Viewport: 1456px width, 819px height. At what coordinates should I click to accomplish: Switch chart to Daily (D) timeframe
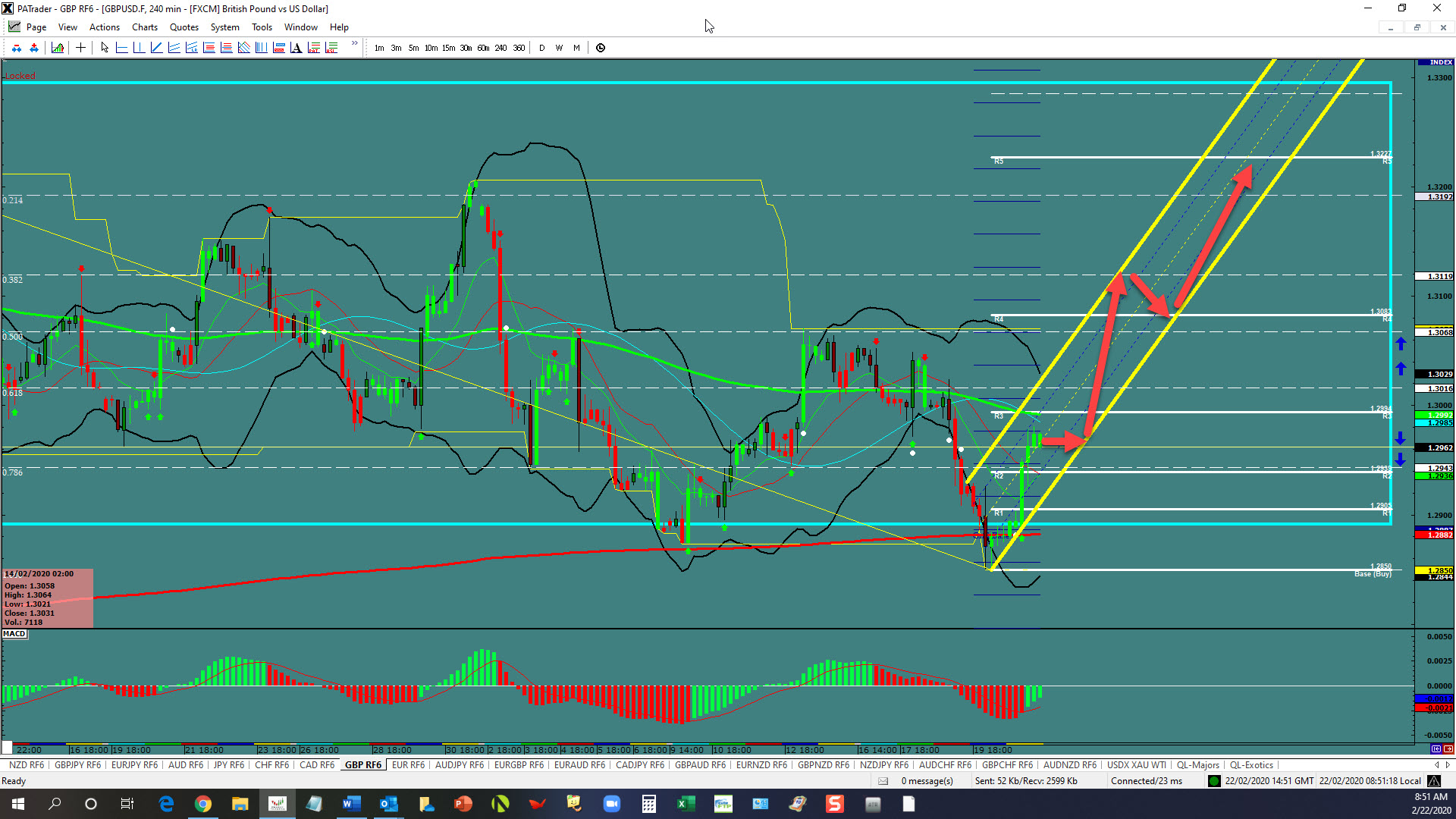(541, 48)
